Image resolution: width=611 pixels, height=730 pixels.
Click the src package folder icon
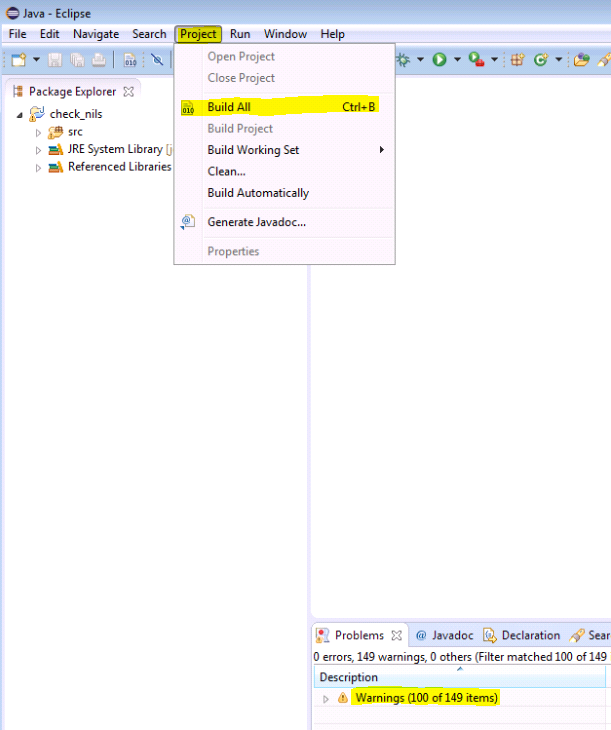(55, 132)
